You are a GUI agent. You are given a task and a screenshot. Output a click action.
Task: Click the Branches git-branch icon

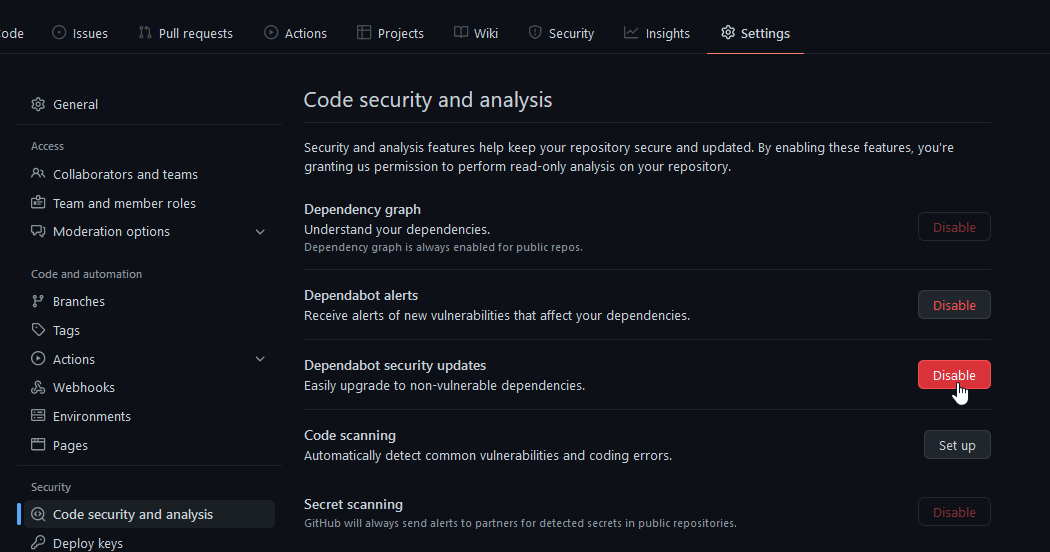pyautogui.click(x=38, y=301)
